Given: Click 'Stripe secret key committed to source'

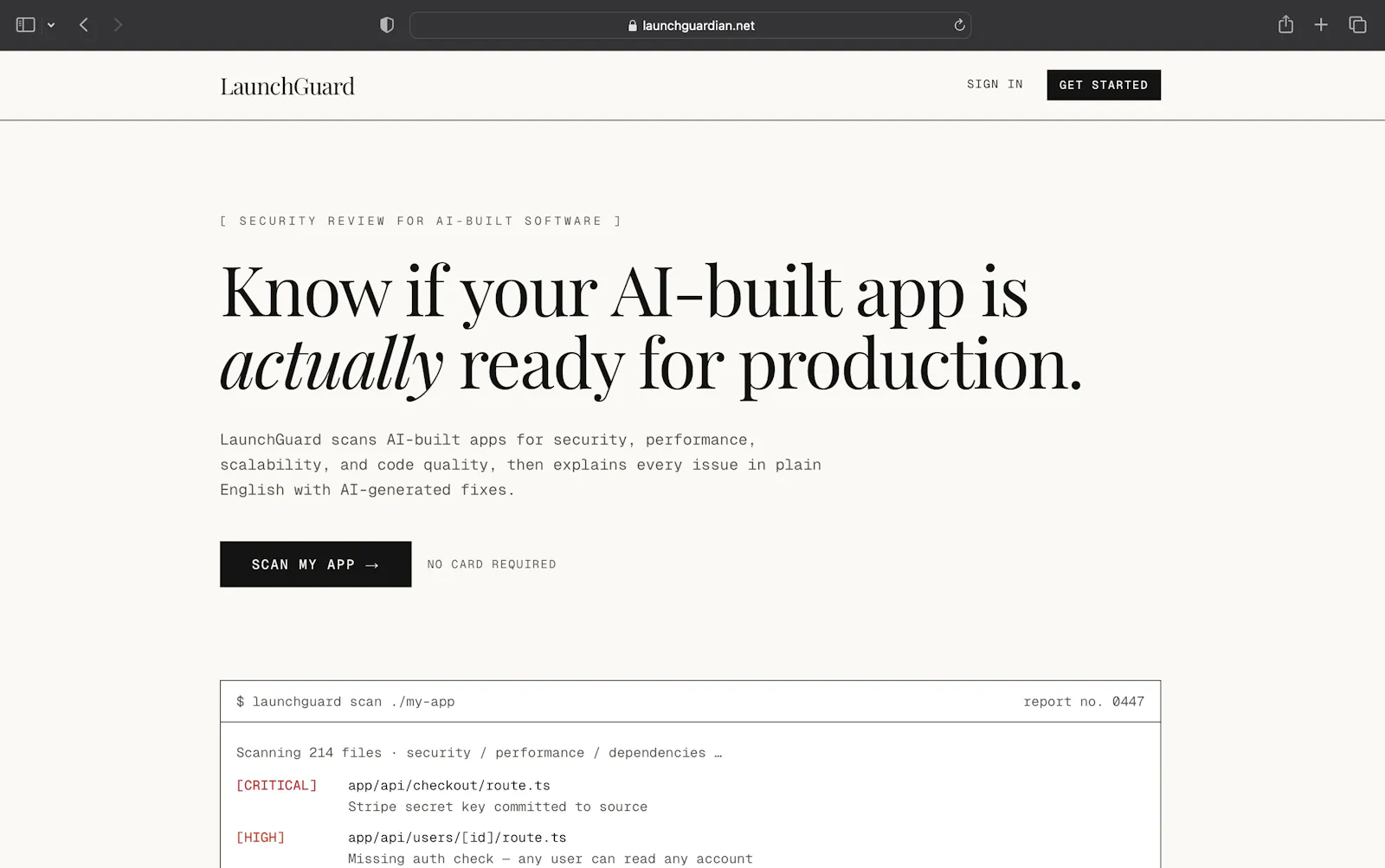Looking at the screenshot, I should point(498,807).
